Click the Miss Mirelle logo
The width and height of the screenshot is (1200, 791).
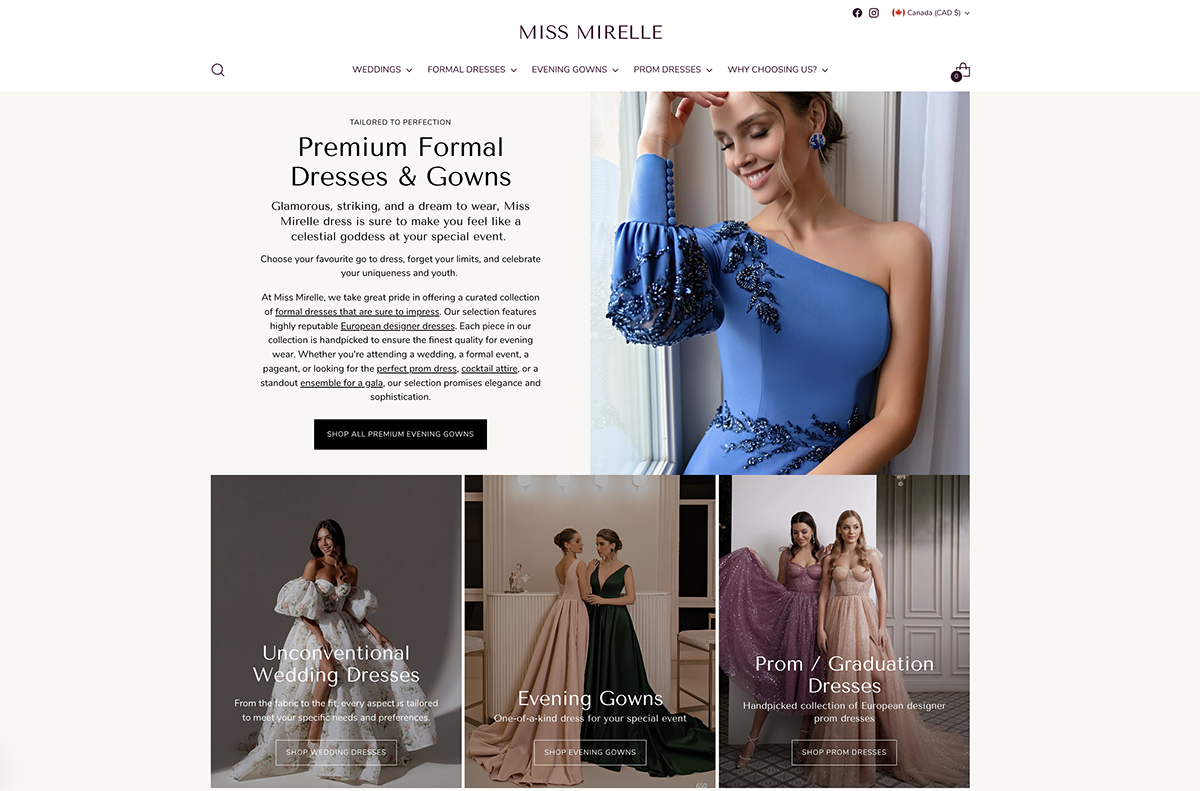591,32
